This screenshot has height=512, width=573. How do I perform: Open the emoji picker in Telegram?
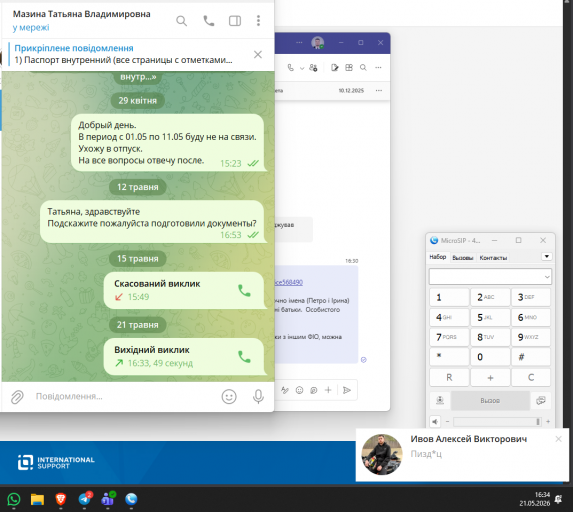click(x=229, y=397)
